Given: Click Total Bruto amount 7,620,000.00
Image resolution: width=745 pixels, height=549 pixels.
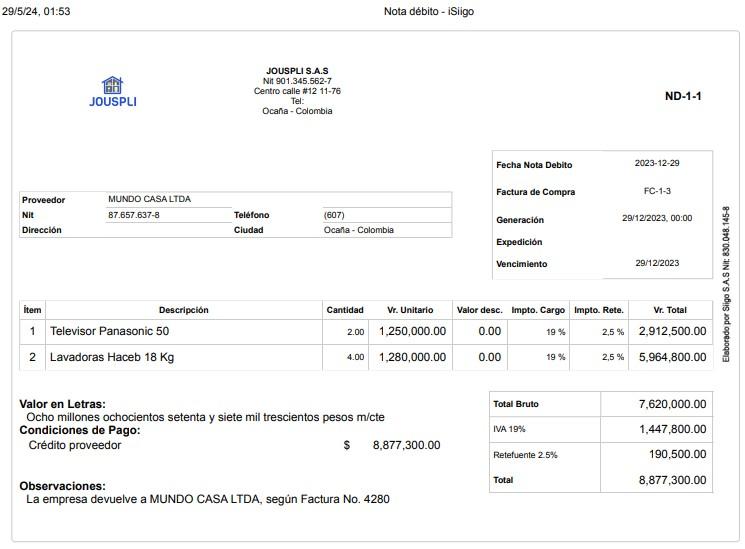Looking at the screenshot, I should tap(672, 404).
